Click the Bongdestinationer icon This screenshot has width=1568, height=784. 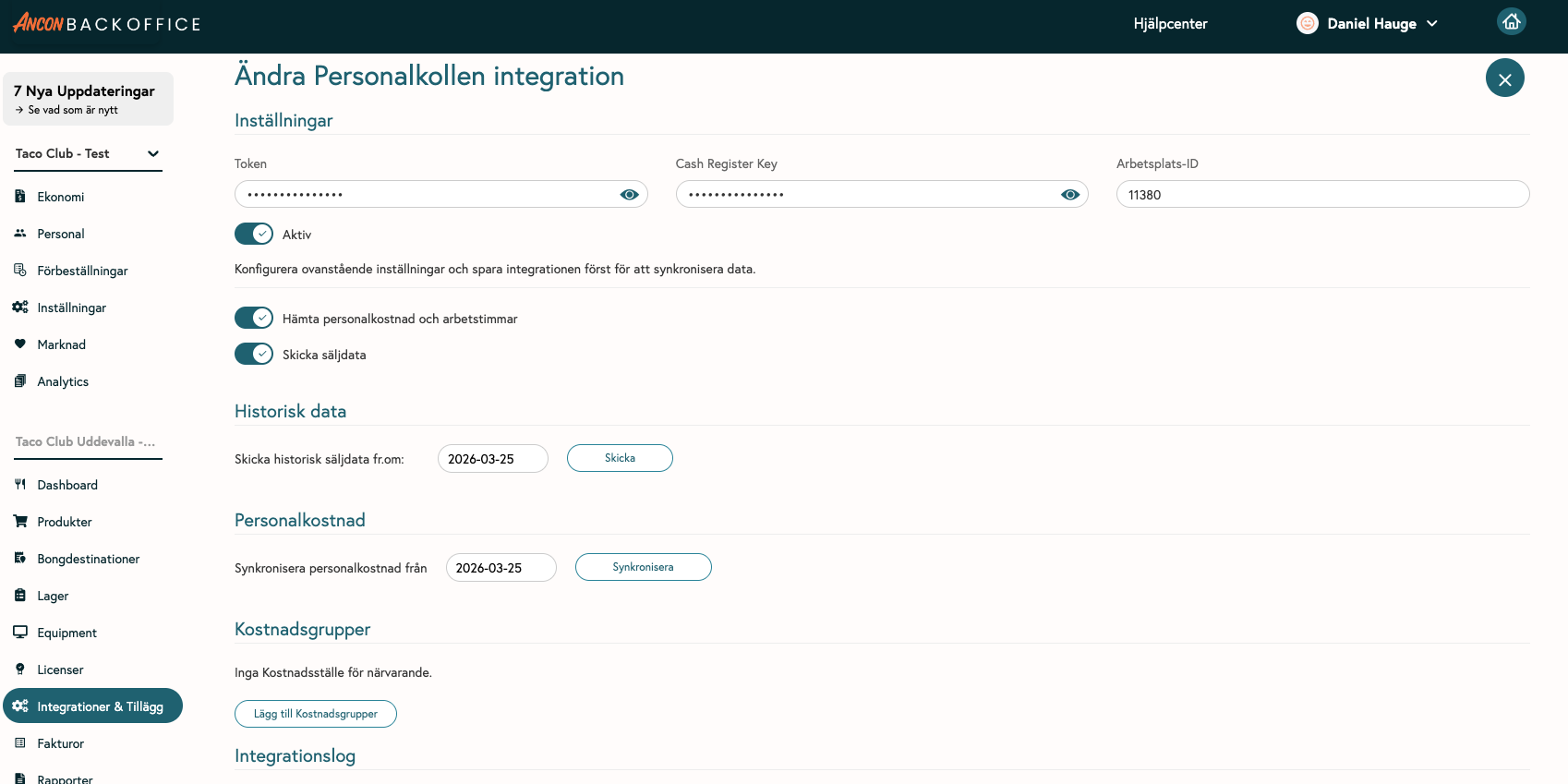click(20, 558)
